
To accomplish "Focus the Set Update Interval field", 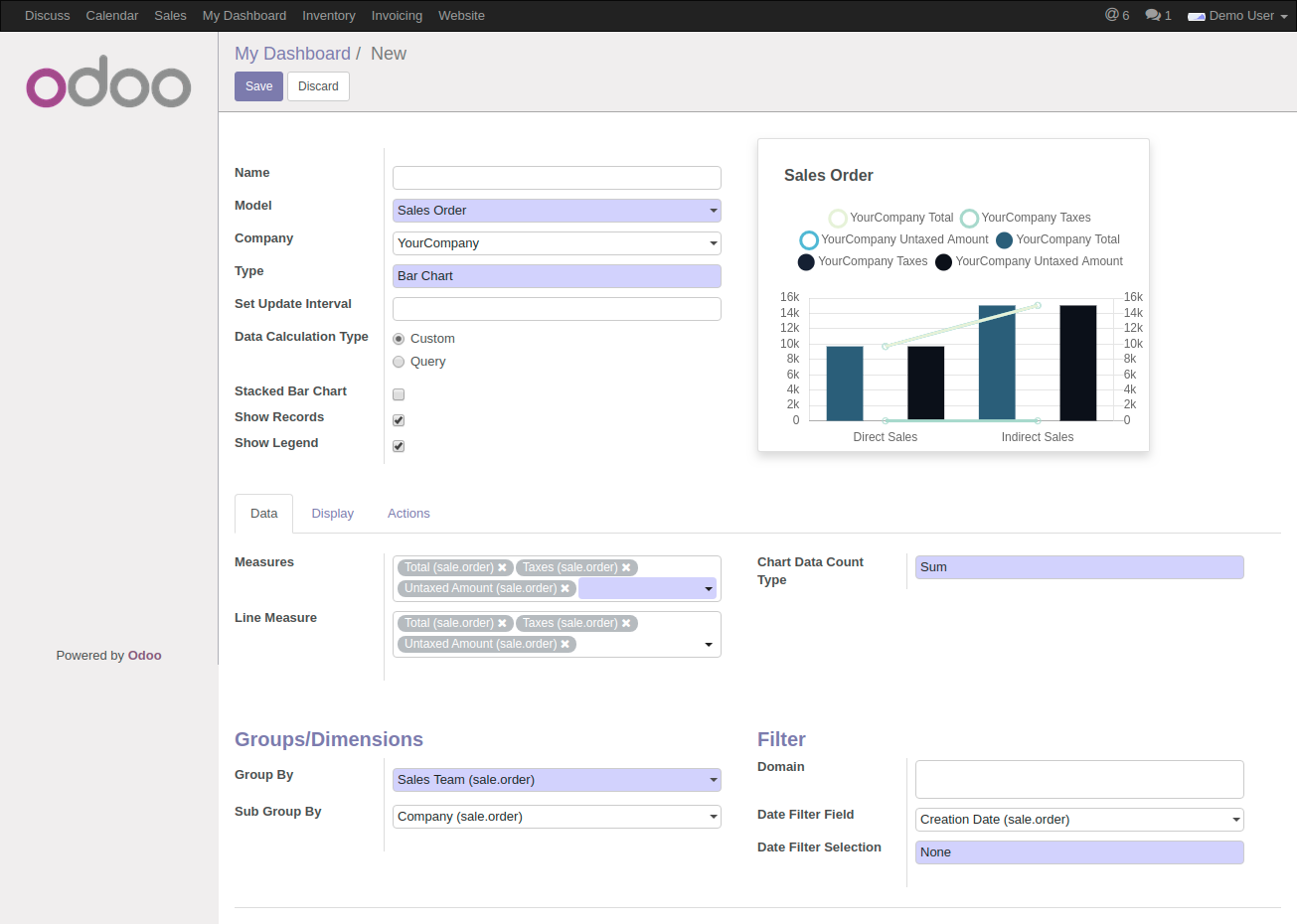I will pos(557,309).
